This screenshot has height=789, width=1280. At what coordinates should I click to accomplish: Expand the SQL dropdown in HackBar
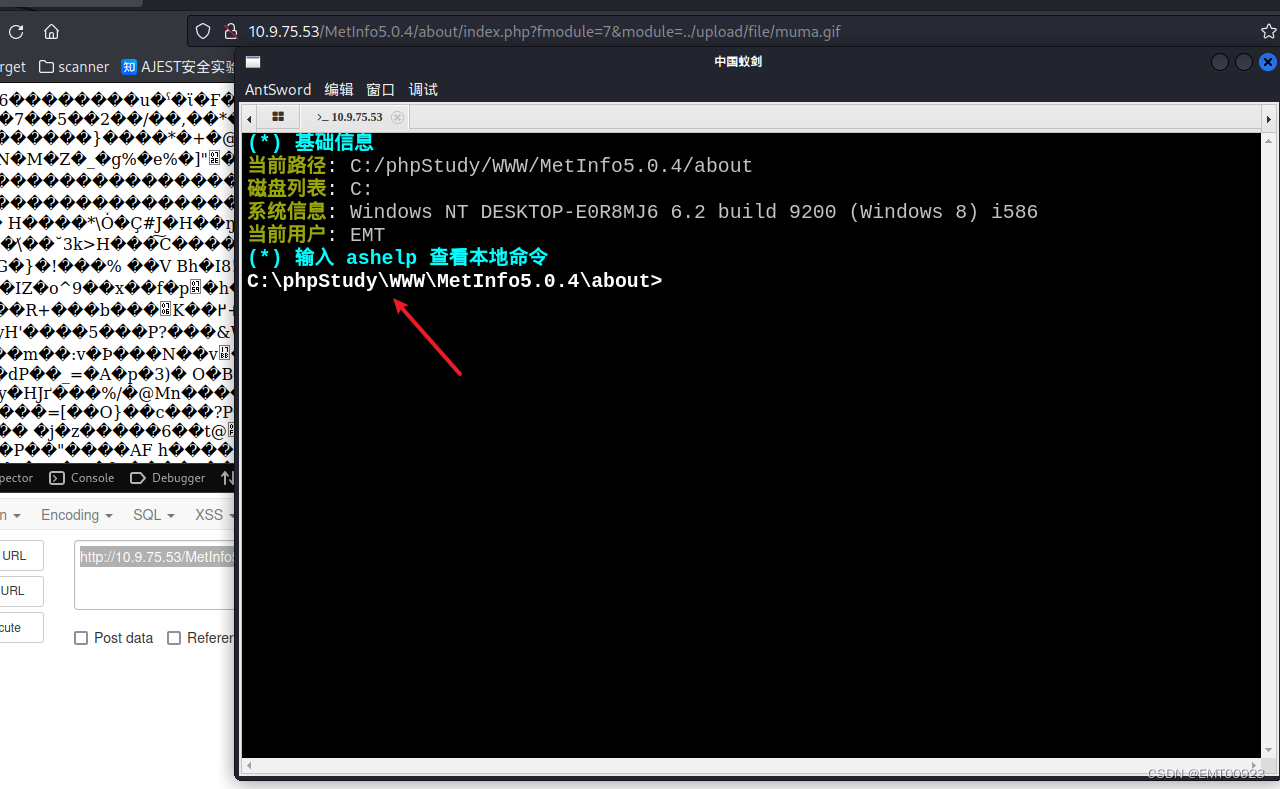coord(154,515)
